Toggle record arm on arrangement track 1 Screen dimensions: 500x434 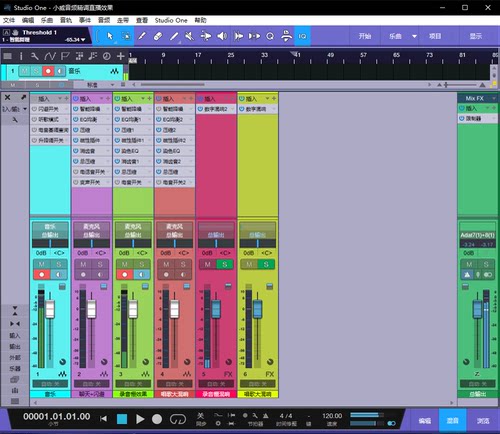(48, 71)
